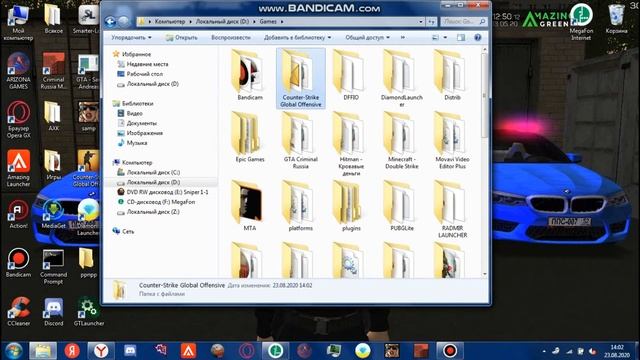Select CD-дисковод (F:) MegaFon
Image resolution: width=640 pixels, height=360 pixels.
[x=156, y=202]
